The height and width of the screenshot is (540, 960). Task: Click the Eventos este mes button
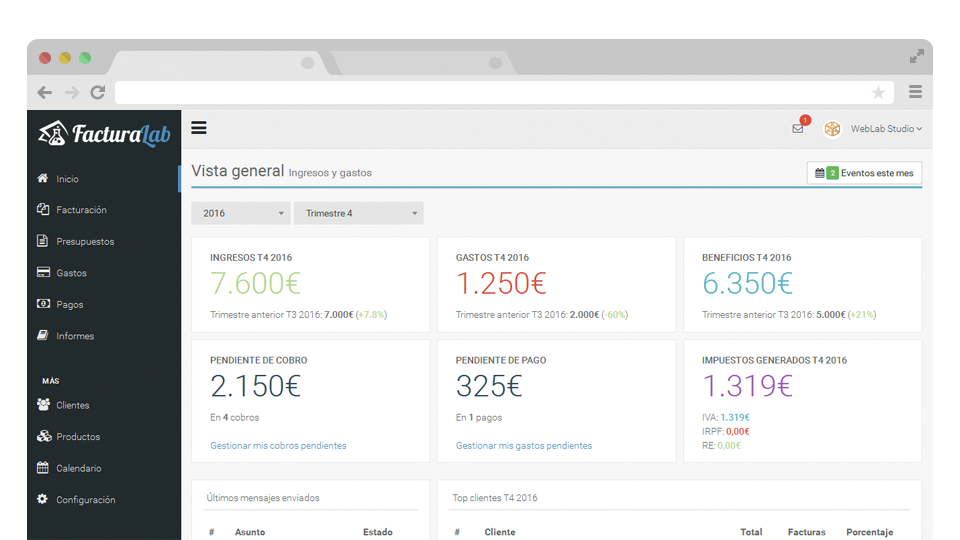point(864,173)
